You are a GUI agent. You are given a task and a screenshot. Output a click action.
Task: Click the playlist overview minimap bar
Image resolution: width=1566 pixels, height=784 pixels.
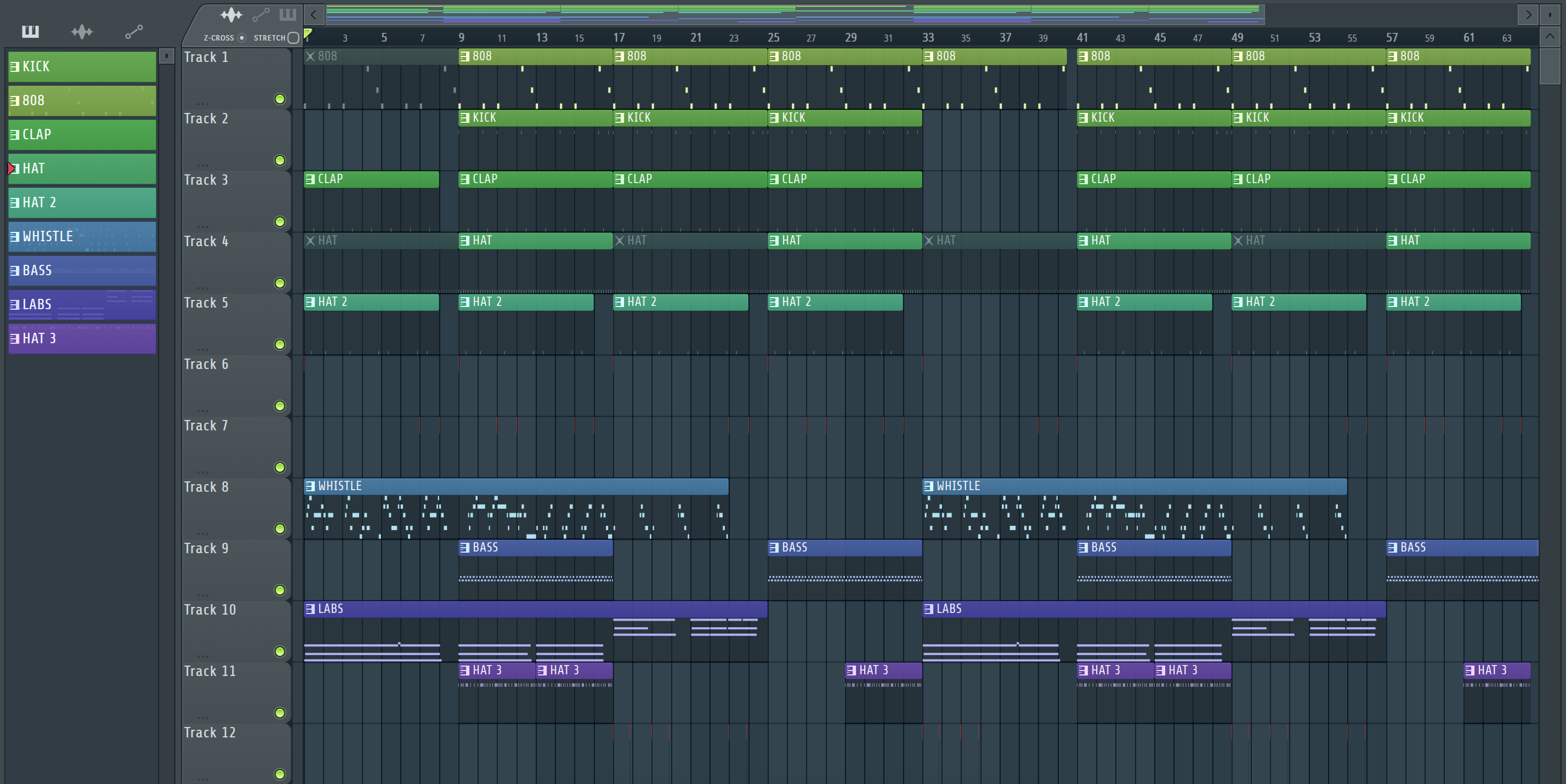tap(795, 15)
